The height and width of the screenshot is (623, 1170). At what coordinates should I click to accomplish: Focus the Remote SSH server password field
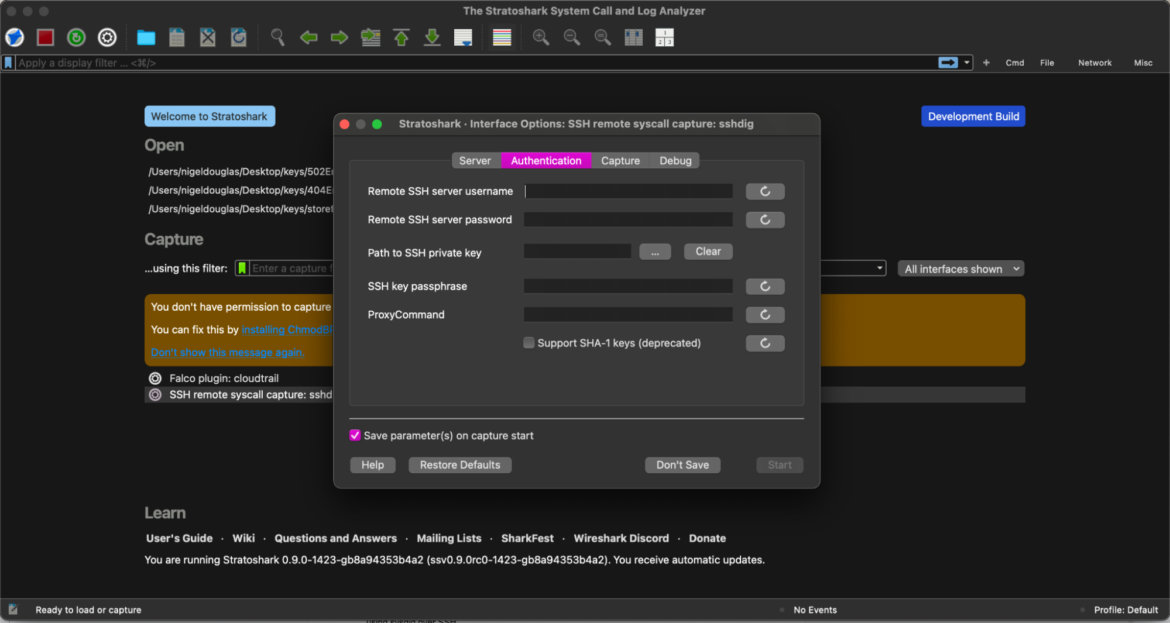(628, 220)
